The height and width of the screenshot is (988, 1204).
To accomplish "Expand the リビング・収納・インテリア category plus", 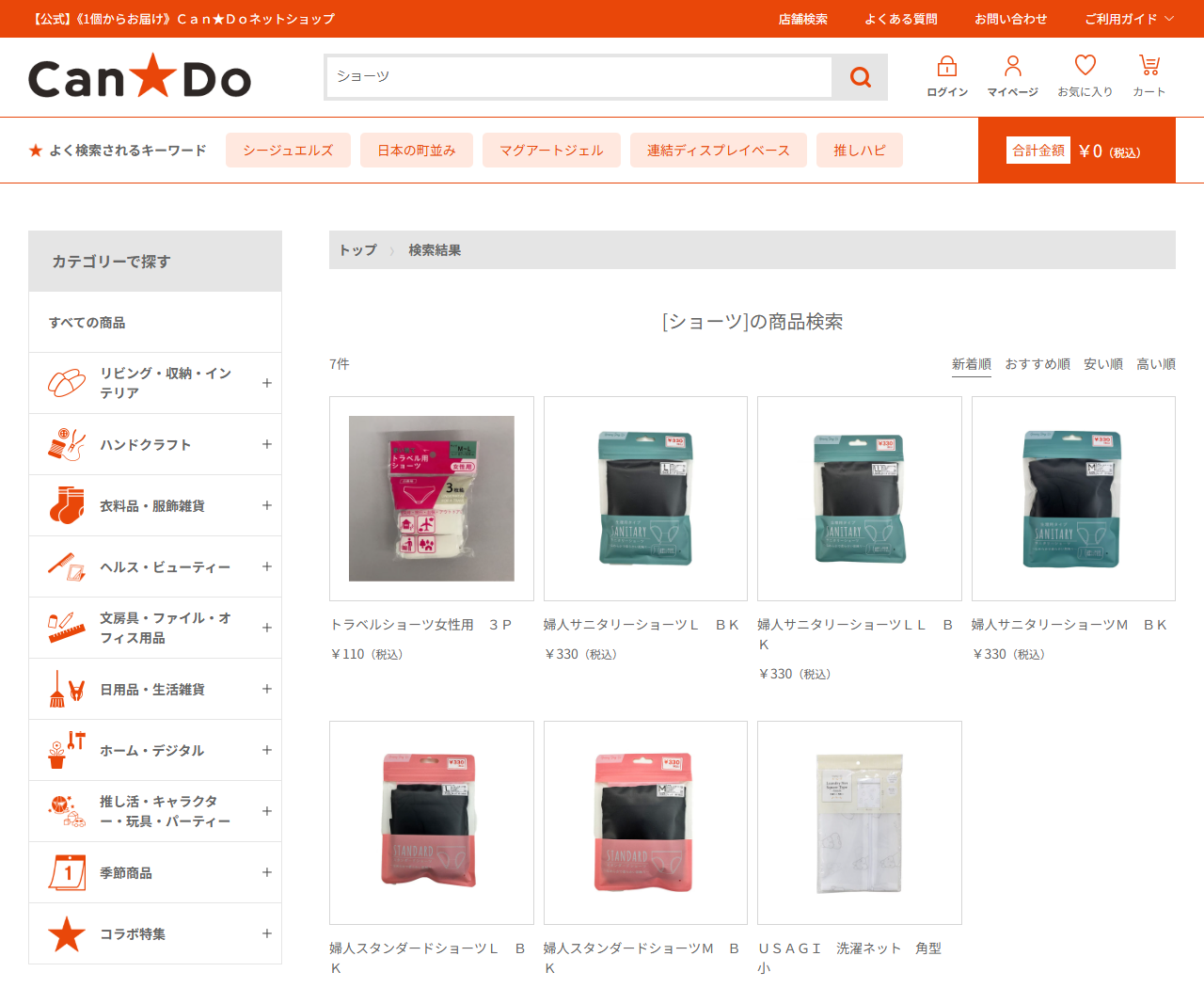I will coord(267,383).
